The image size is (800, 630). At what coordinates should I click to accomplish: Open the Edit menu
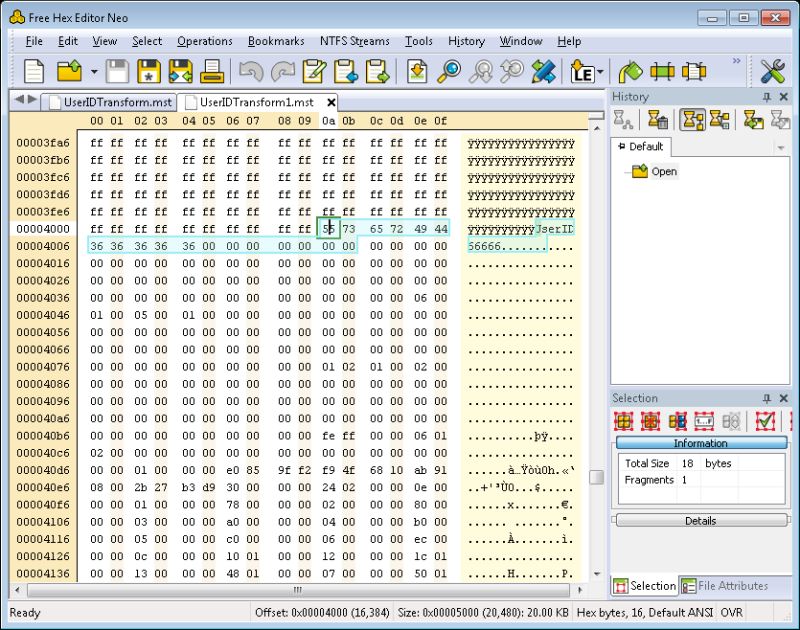click(68, 41)
